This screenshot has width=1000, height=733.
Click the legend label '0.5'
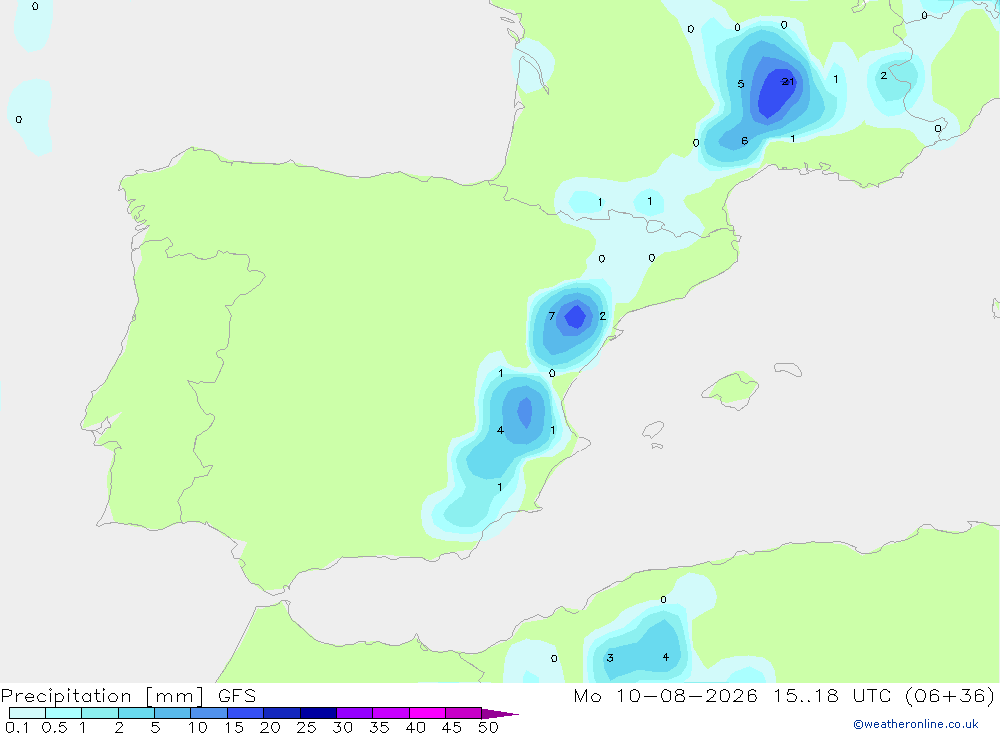point(54,727)
